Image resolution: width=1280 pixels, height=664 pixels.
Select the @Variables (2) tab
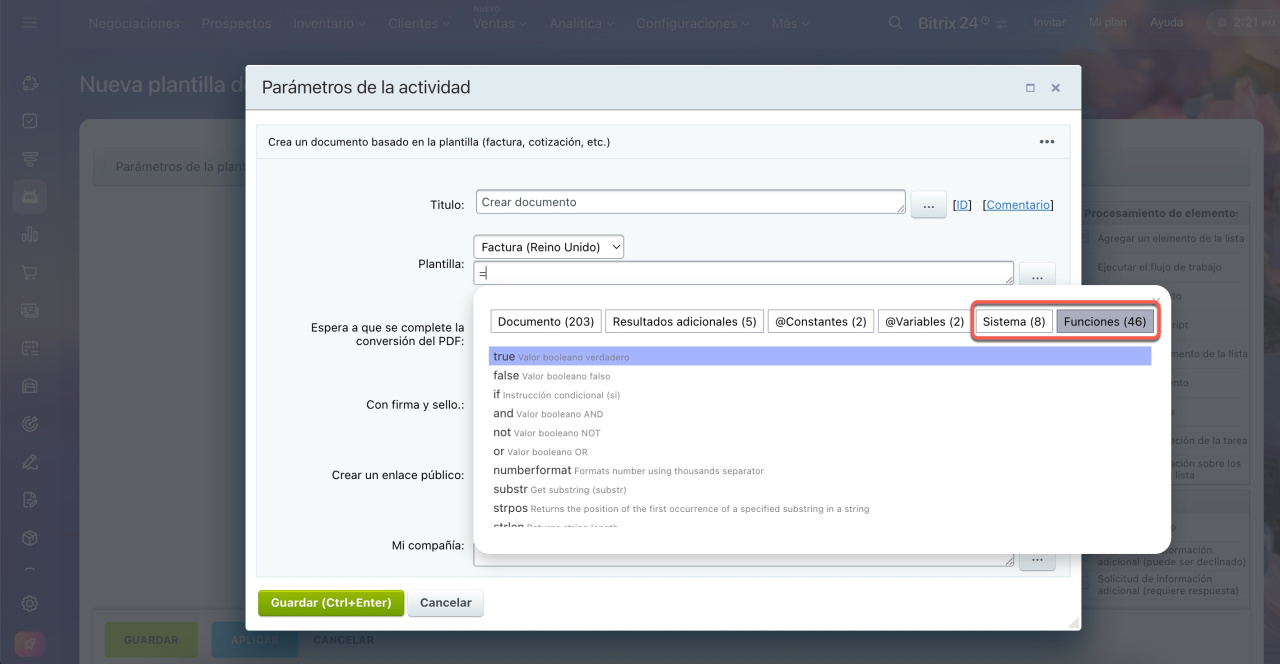point(924,322)
